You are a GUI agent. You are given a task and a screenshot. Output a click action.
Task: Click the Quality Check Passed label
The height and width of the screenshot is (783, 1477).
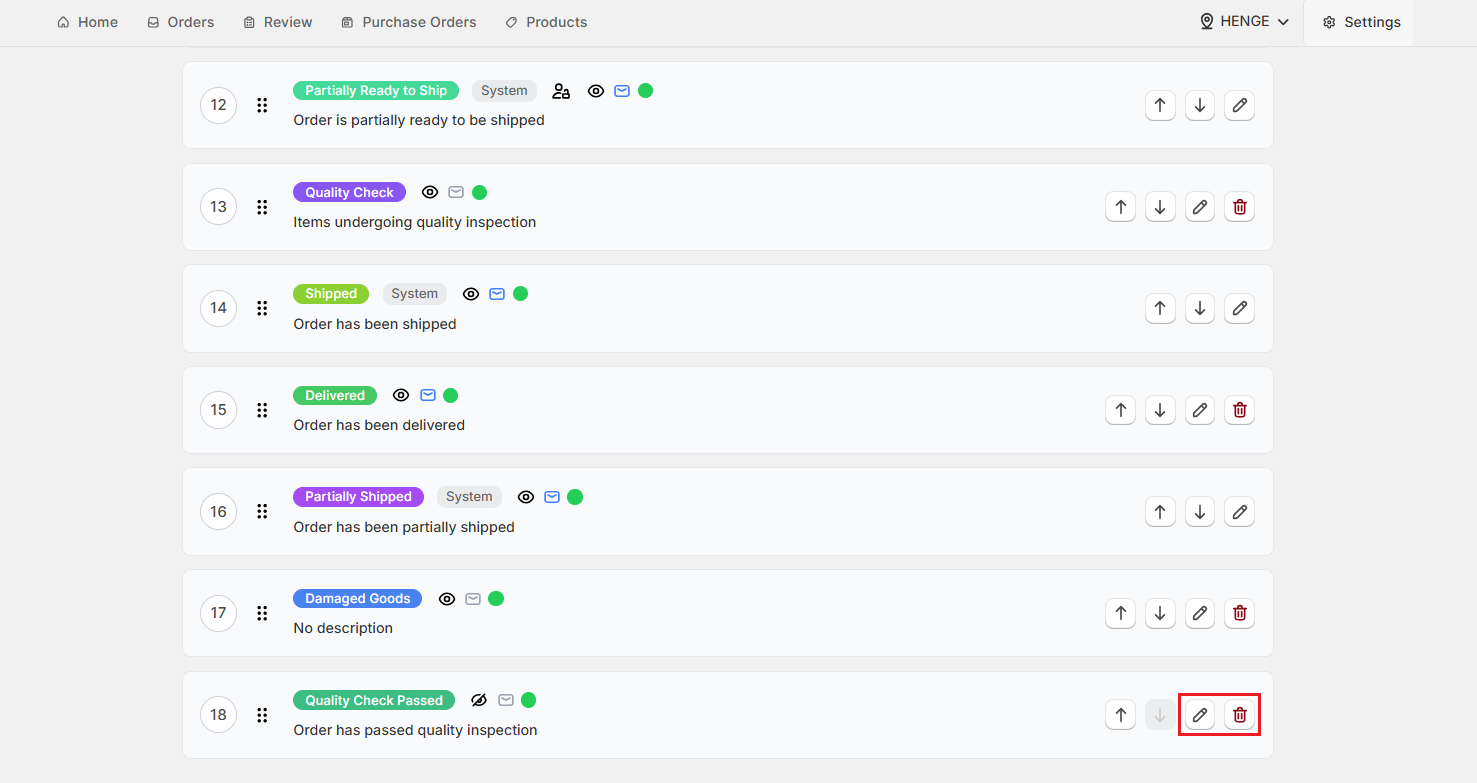pos(374,700)
